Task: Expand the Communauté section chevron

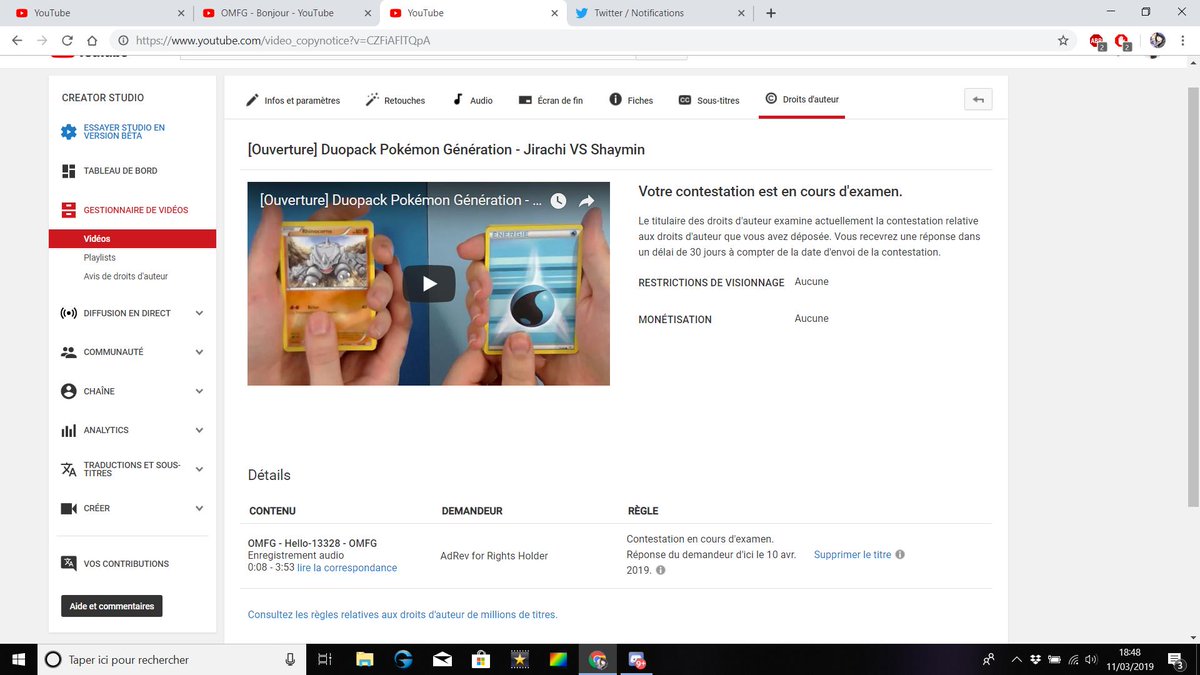Action: click(199, 352)
